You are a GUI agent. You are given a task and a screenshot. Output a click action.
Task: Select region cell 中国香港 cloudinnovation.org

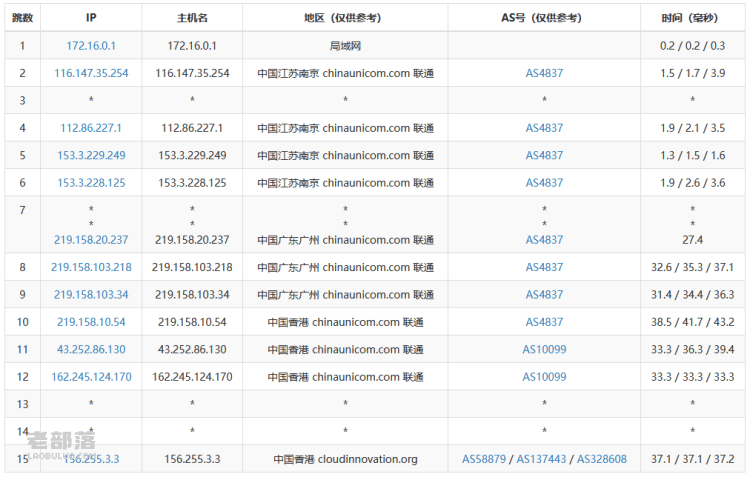tap(345, 459)
